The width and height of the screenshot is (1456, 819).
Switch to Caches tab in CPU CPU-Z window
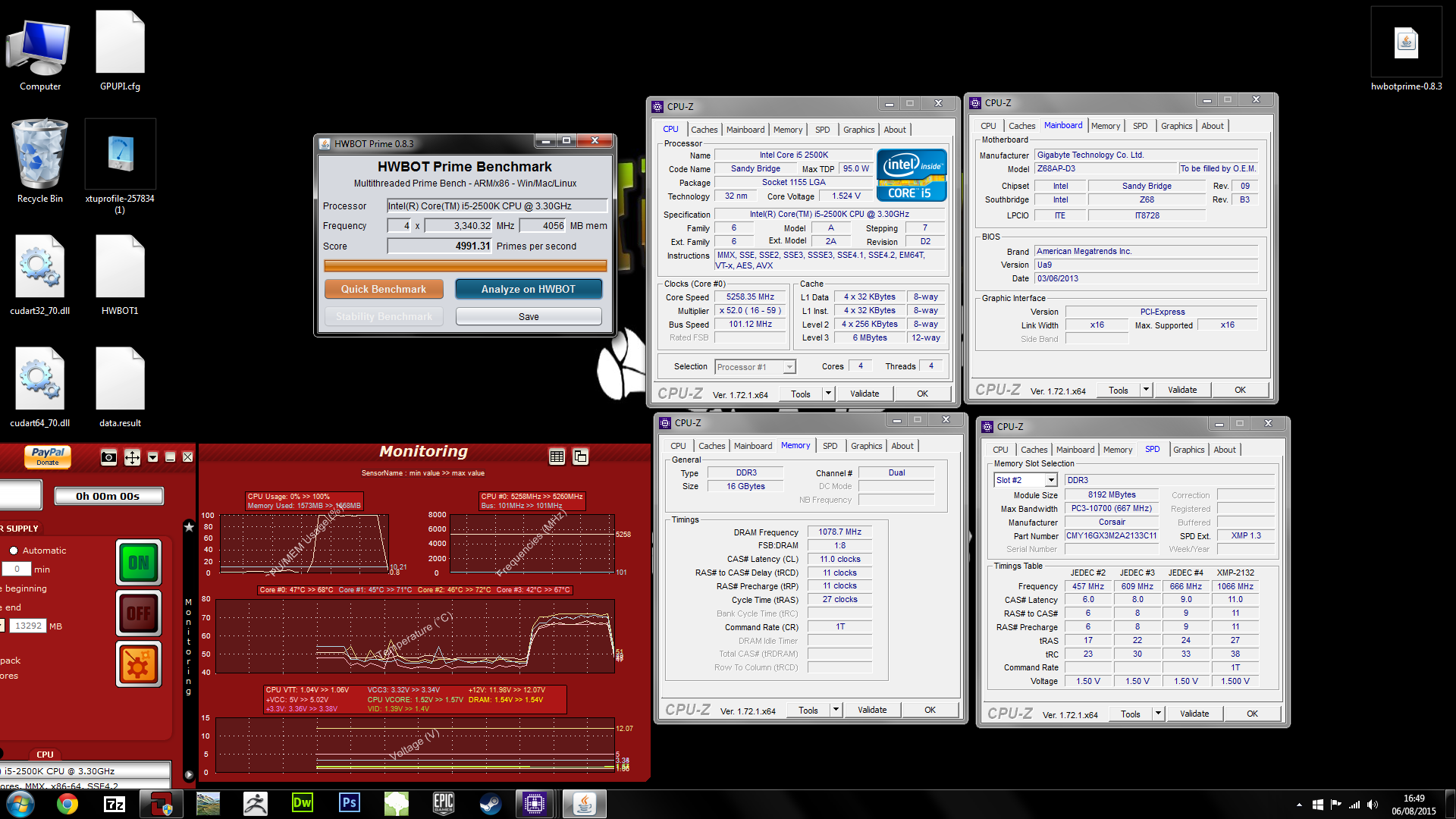point(704,130)
